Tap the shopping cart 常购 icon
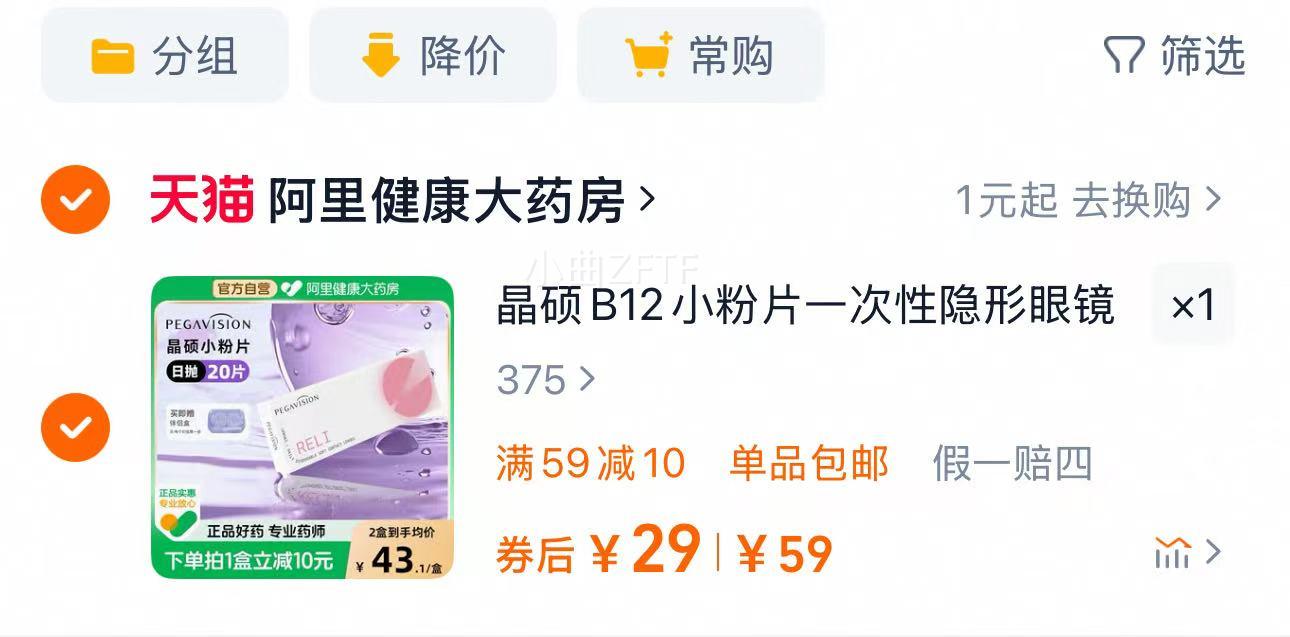Image resolution: width=1290 pixels, height=637 pixels. 648,57
